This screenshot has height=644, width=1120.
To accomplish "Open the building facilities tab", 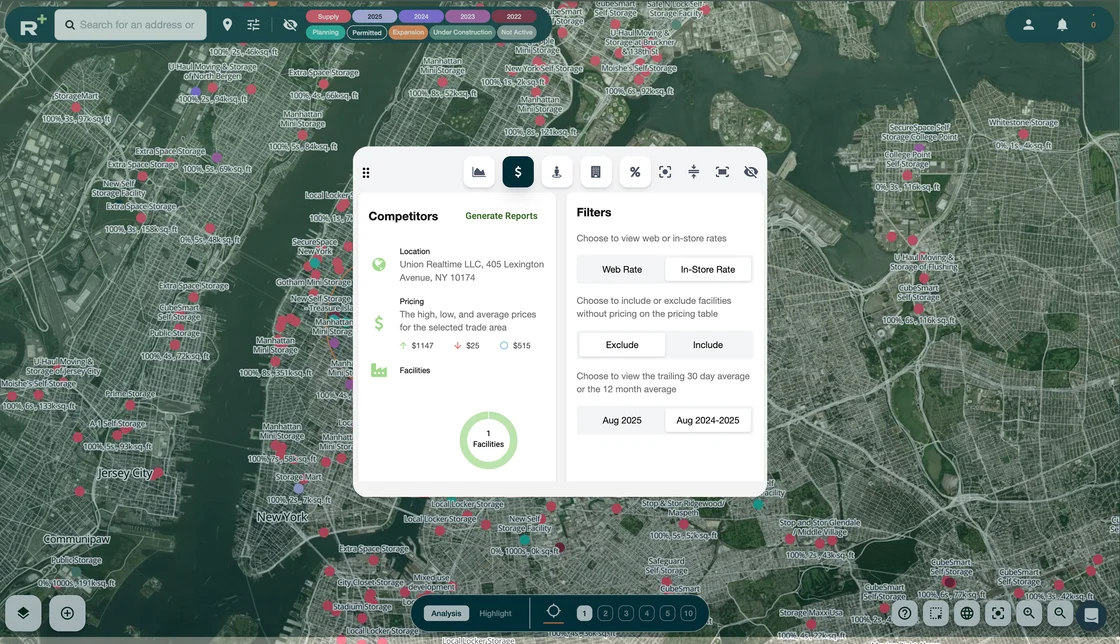I will pyautogui.click(x=596, y=172).
